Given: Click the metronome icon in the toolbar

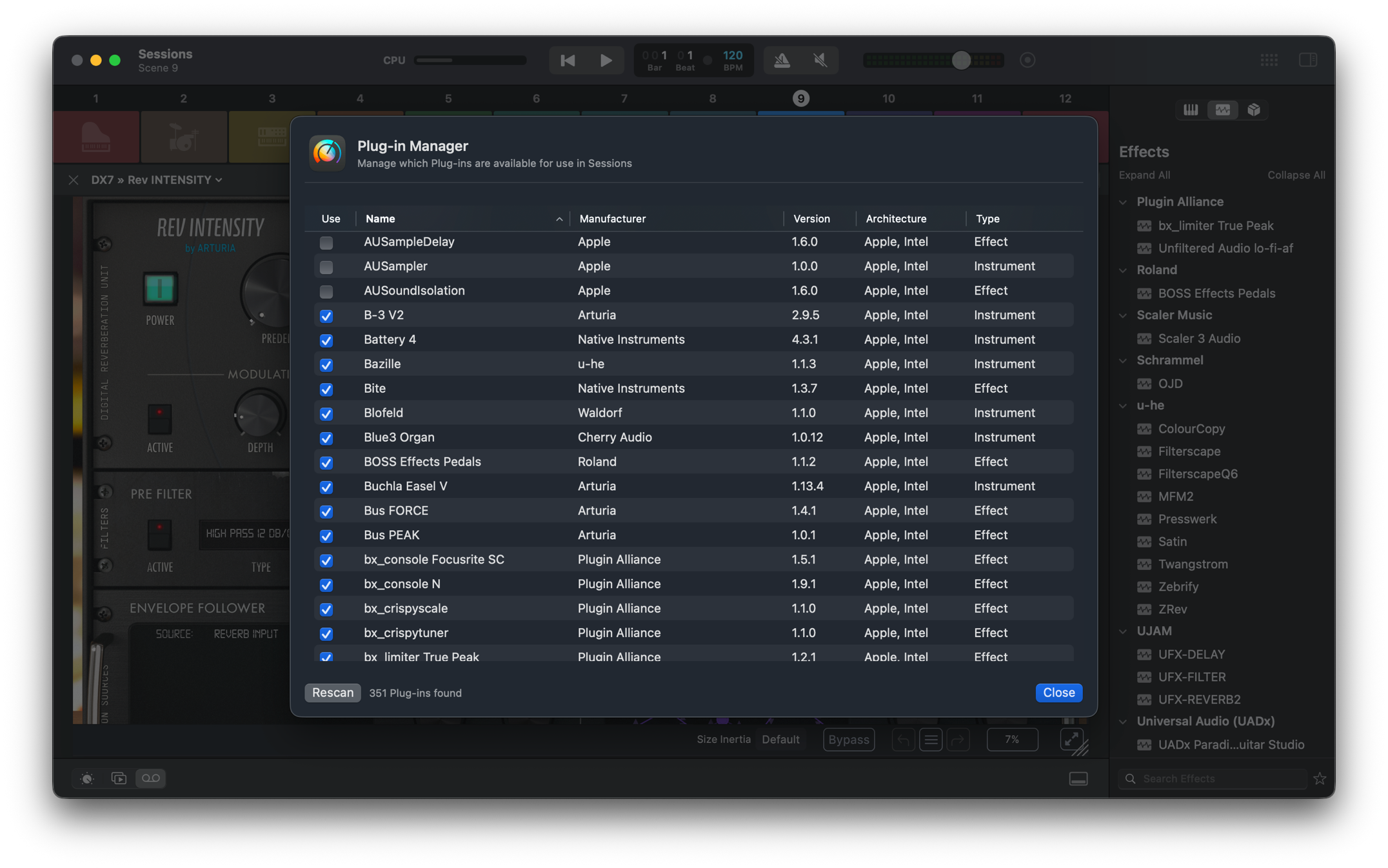Looking at the screenshot, I should coord(782,60).
